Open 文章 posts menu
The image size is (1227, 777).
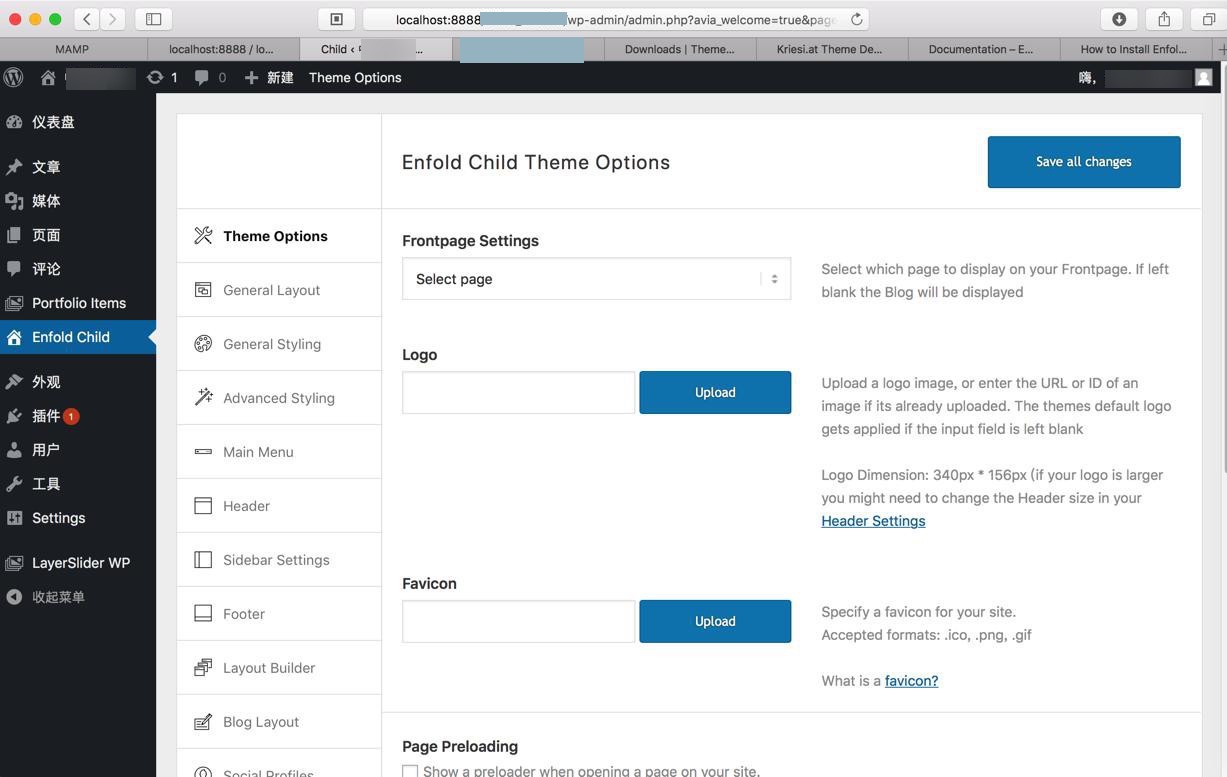point(78,167)
